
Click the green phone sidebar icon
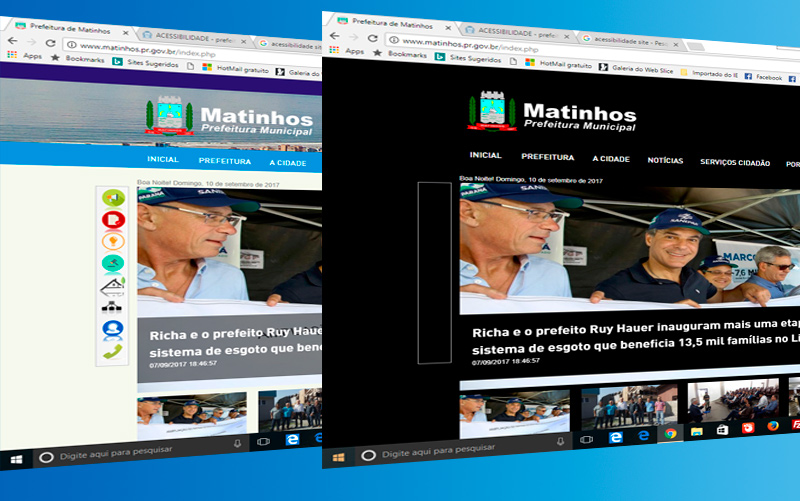point(113,352)
